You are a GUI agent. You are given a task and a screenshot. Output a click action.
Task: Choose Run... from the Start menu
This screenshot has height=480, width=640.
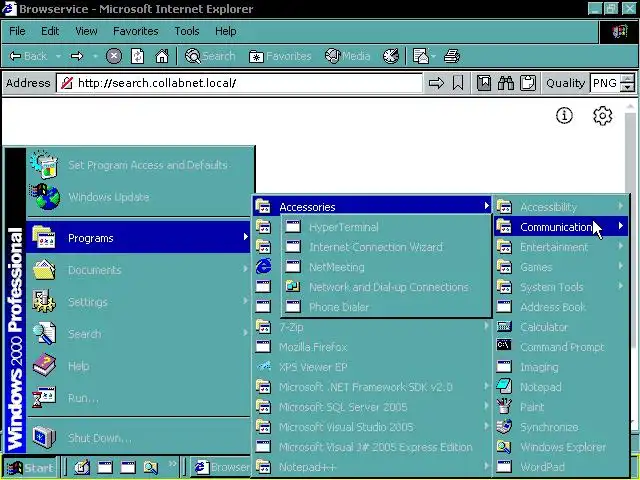pyautogui.click(x=139, y=398)
